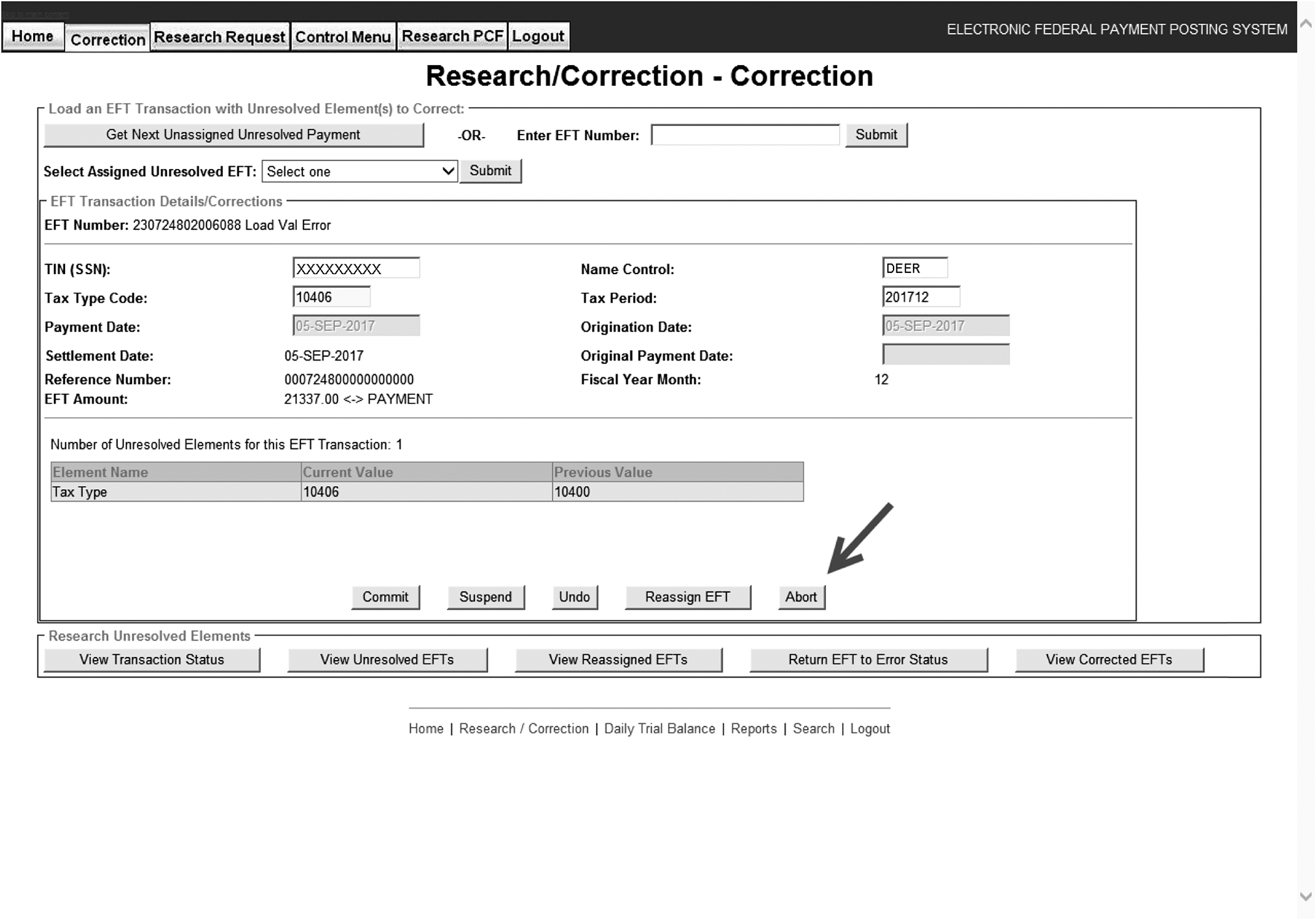1316x920 pixels.
Task: Submit the entered EFT Number
Action: (x=875, y=135)
